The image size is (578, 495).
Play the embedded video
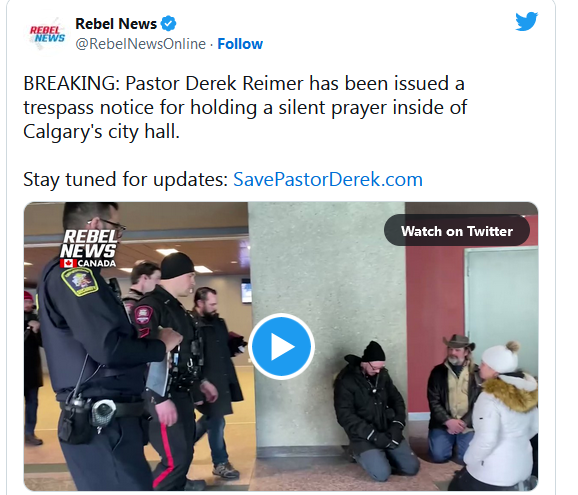pos(281,346)
